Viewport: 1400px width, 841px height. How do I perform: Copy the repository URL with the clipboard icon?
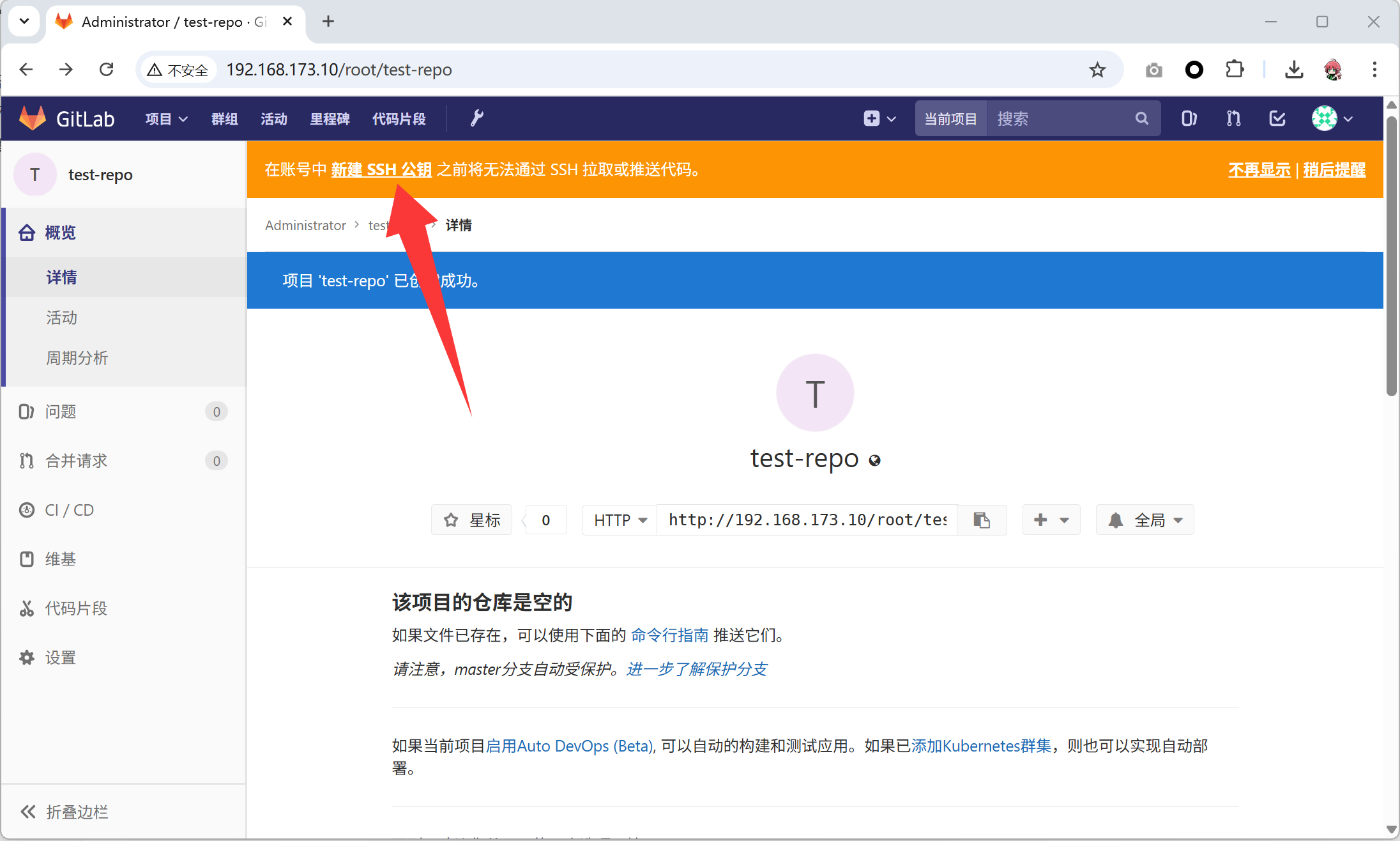pyautogui.click(x=982, y=520)
